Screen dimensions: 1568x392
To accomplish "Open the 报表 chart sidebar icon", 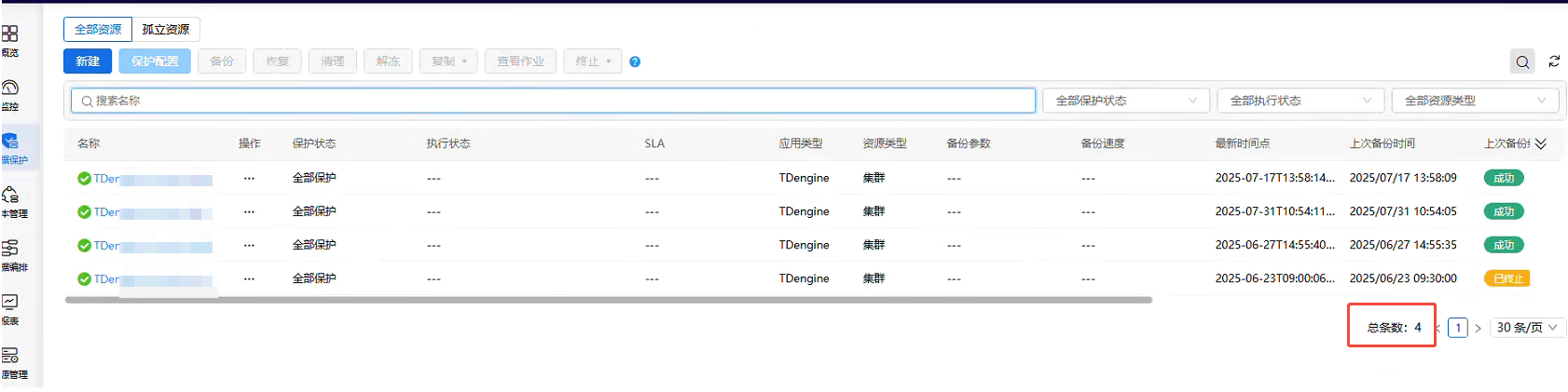I will point(9,302).
